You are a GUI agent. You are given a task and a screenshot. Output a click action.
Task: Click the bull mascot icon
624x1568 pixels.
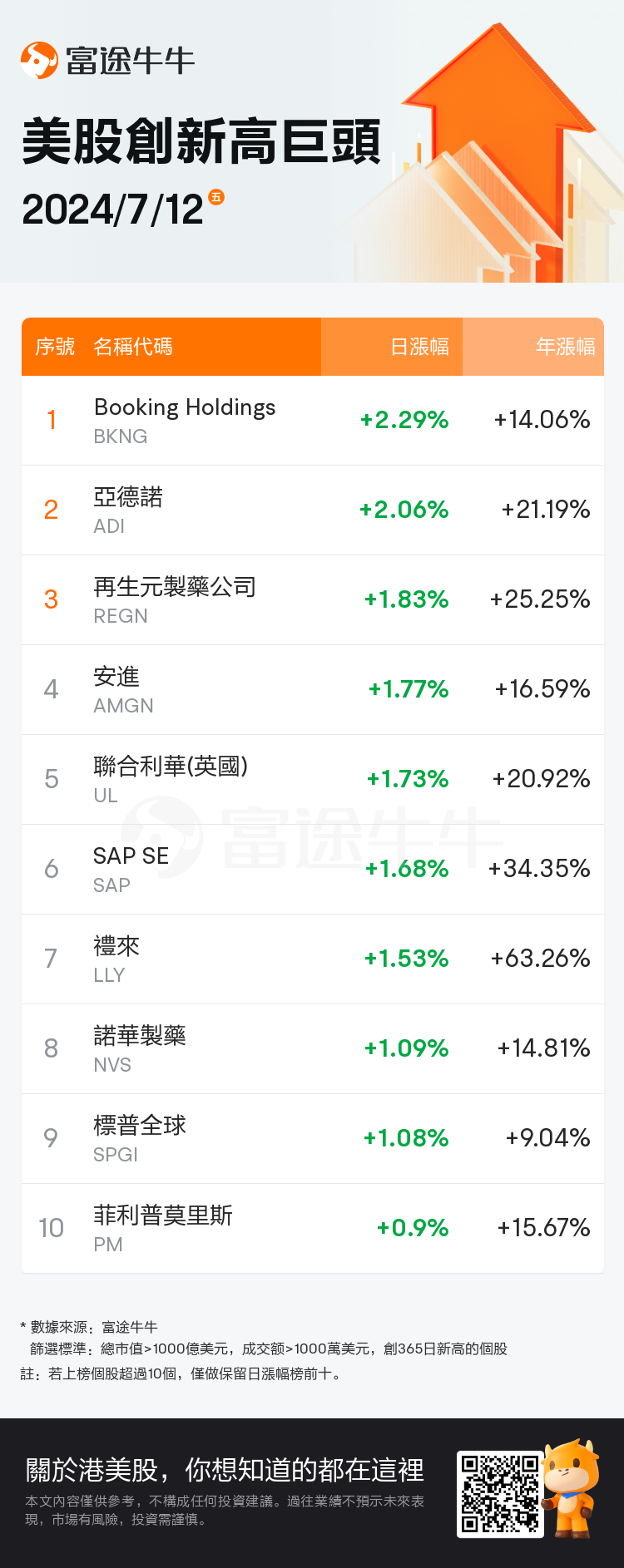click(572, 1488)
